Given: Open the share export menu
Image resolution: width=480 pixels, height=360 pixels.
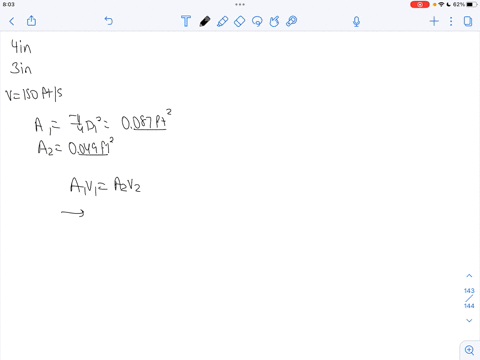Looking at the screenshot, I should [x=31, y=21].
